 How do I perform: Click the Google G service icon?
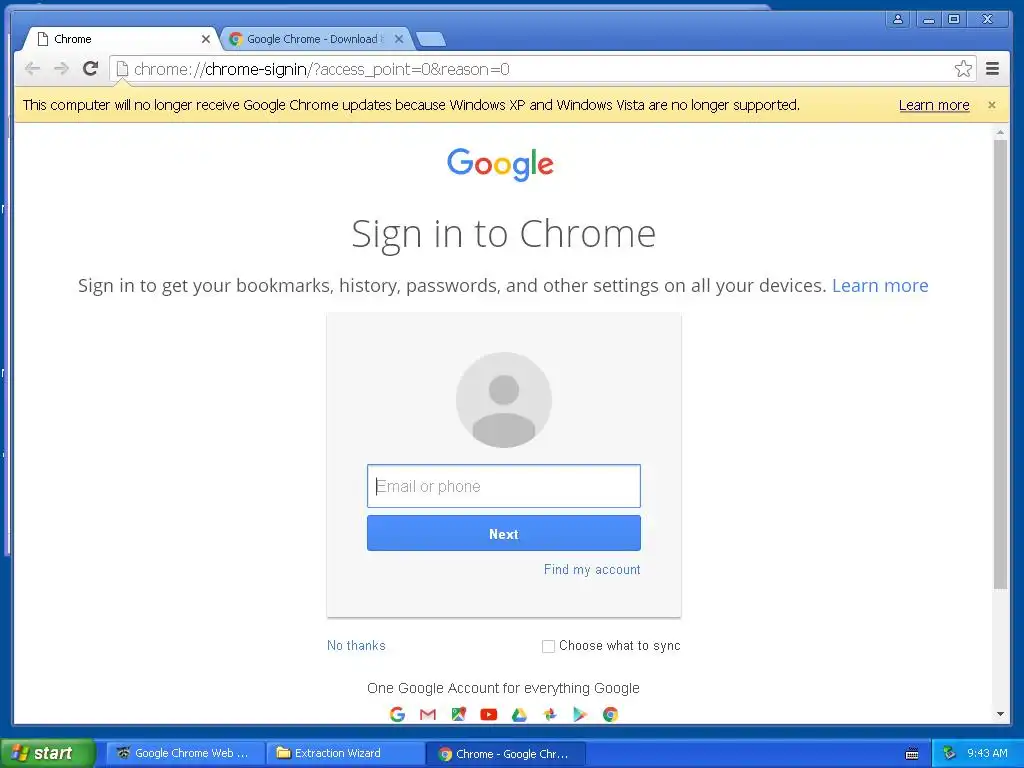coord(397,714)
